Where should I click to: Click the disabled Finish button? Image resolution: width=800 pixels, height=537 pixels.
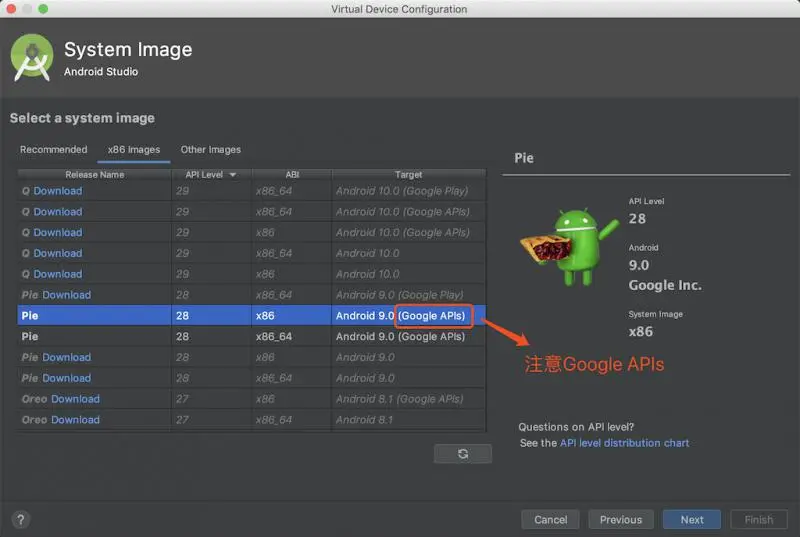[x=759, y=520]
